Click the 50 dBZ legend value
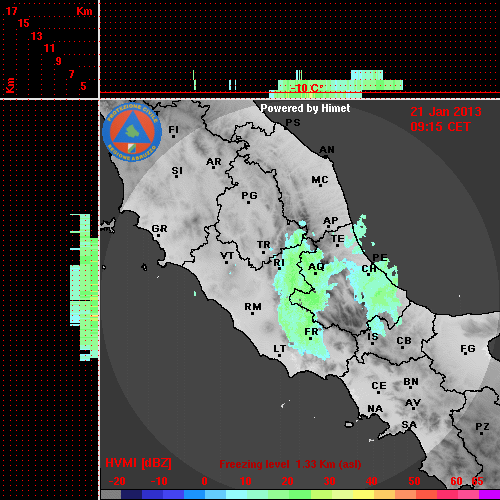 414,481
